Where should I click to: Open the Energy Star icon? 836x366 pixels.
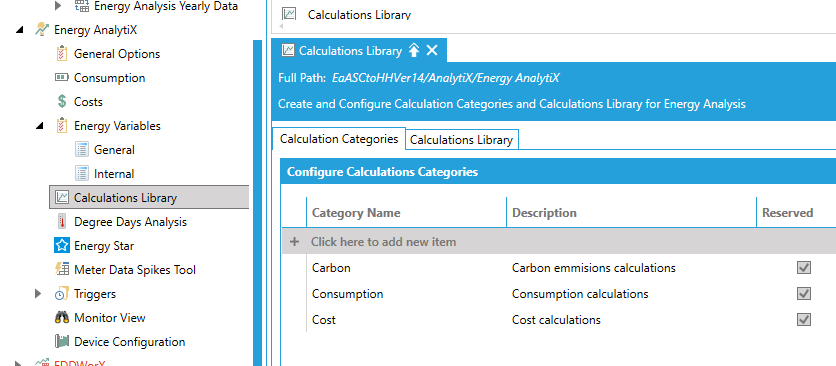[62, 245]
